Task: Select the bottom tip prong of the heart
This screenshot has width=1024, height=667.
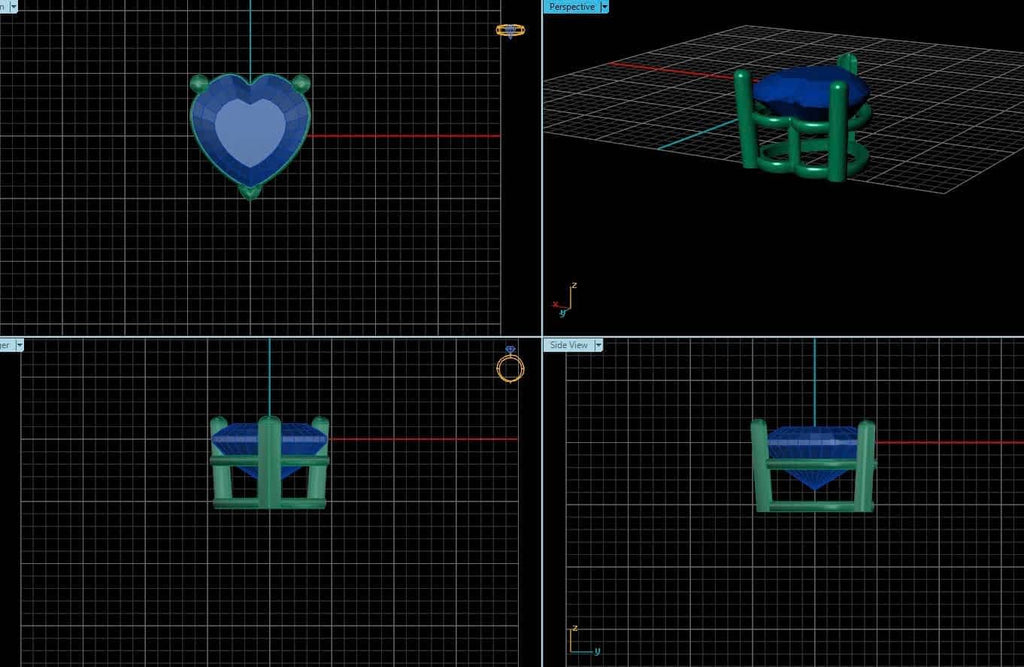Action: (x=250, y=191)
